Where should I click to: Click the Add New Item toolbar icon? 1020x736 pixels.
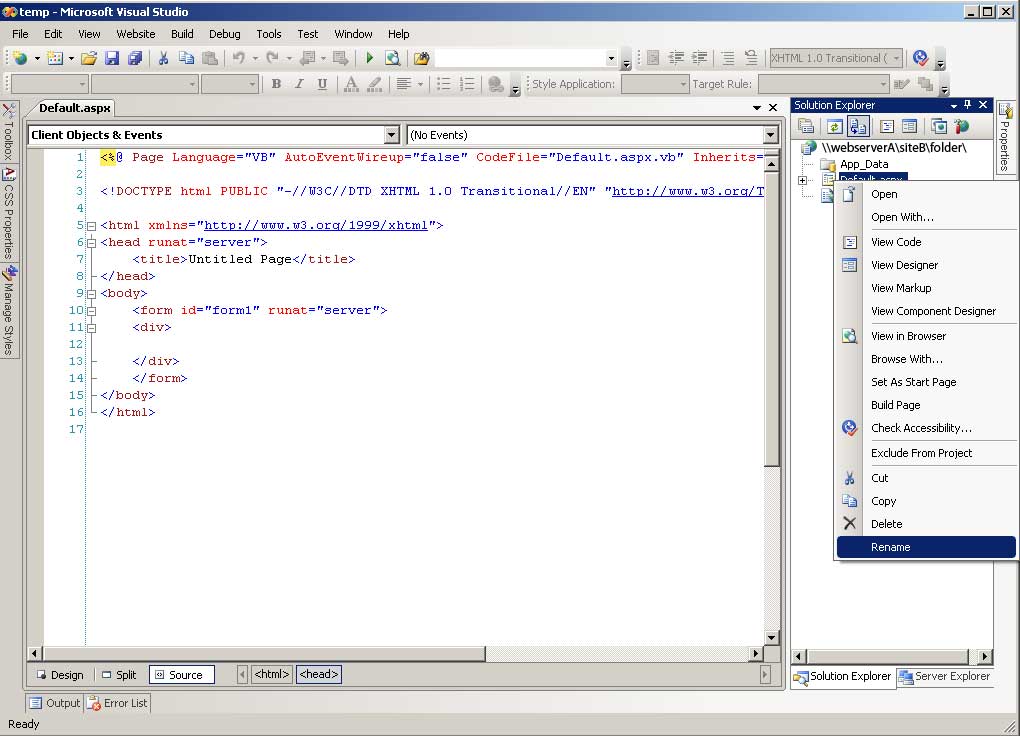tap(55, 59)
